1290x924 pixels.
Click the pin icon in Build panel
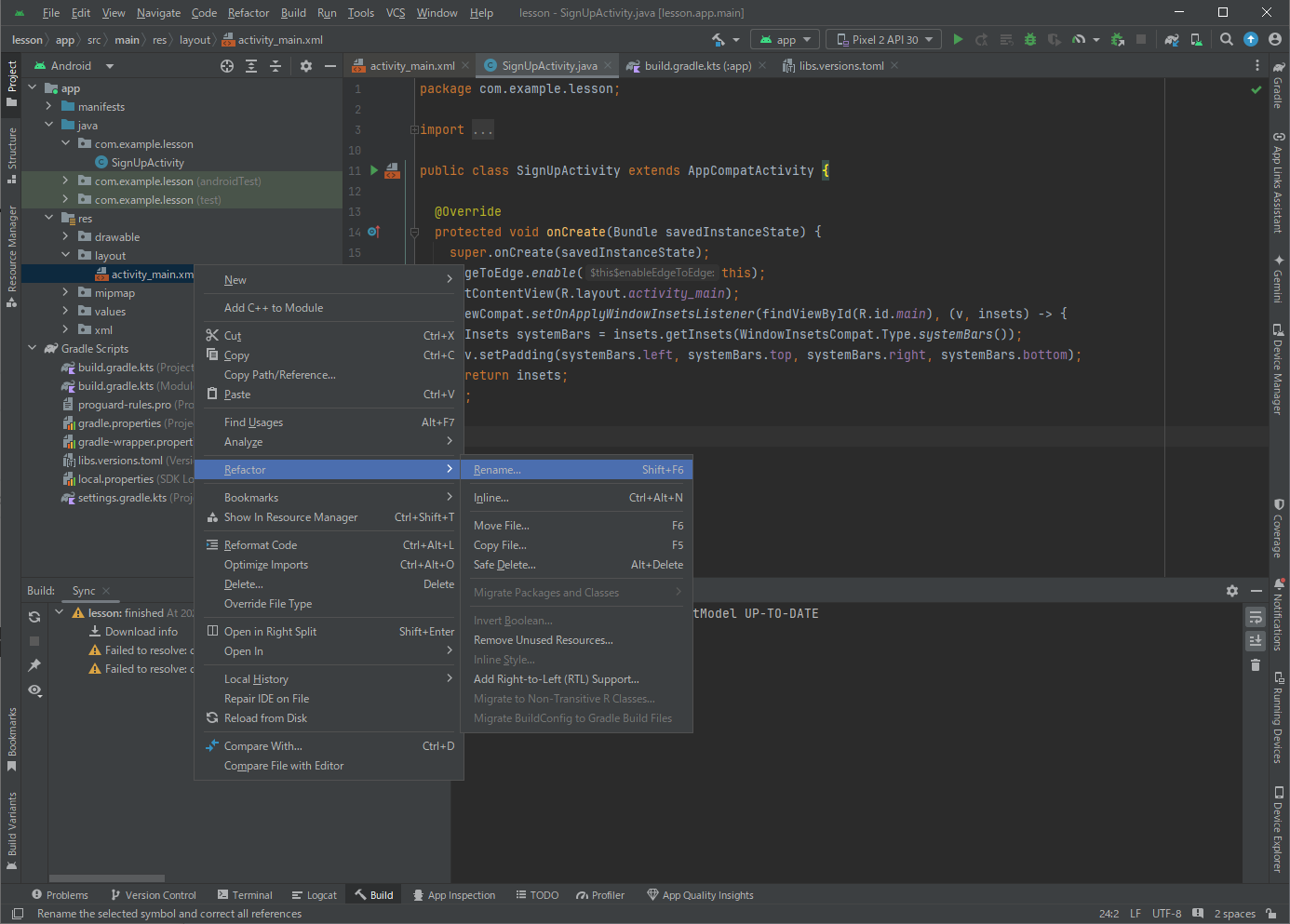(x=34, y=665)
